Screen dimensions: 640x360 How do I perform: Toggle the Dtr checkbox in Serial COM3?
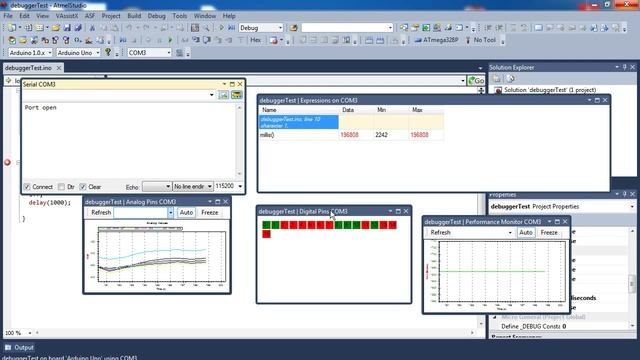click(x=61, y=187)
